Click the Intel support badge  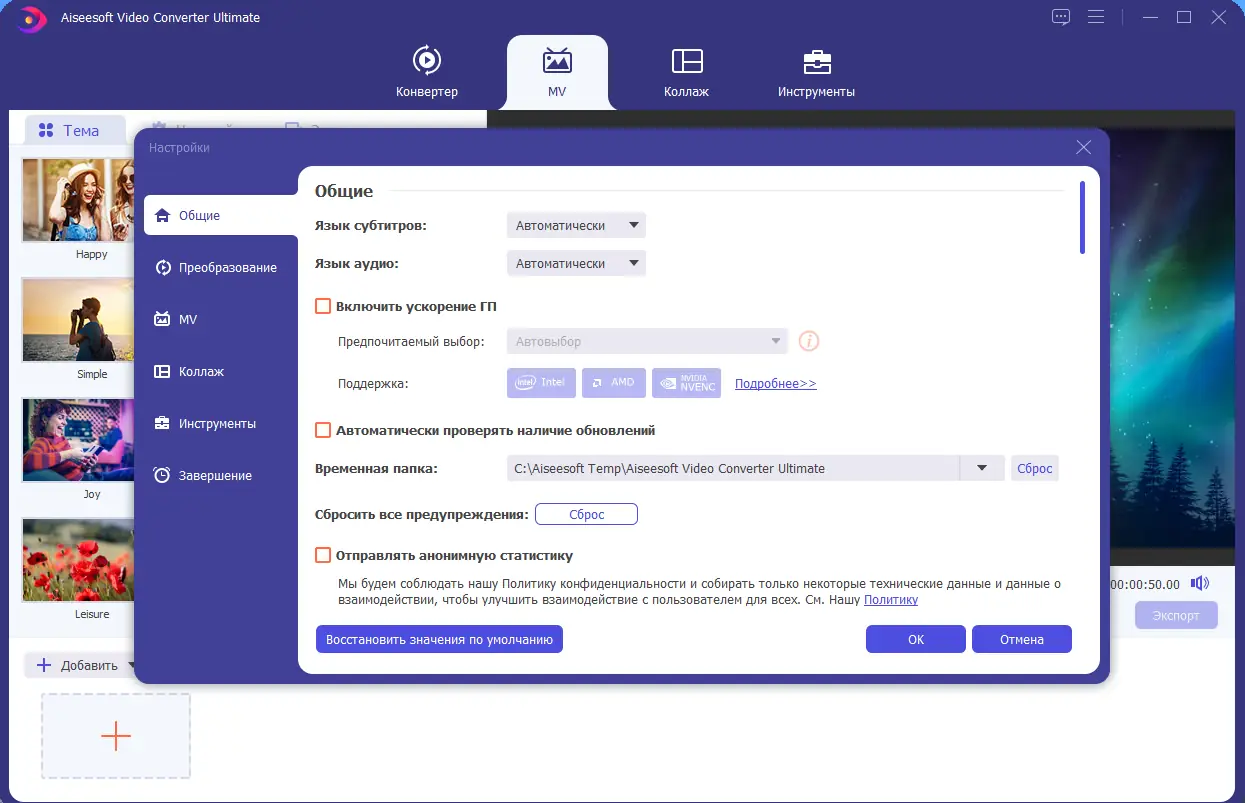pyautogui.click(x=541, y=383)
